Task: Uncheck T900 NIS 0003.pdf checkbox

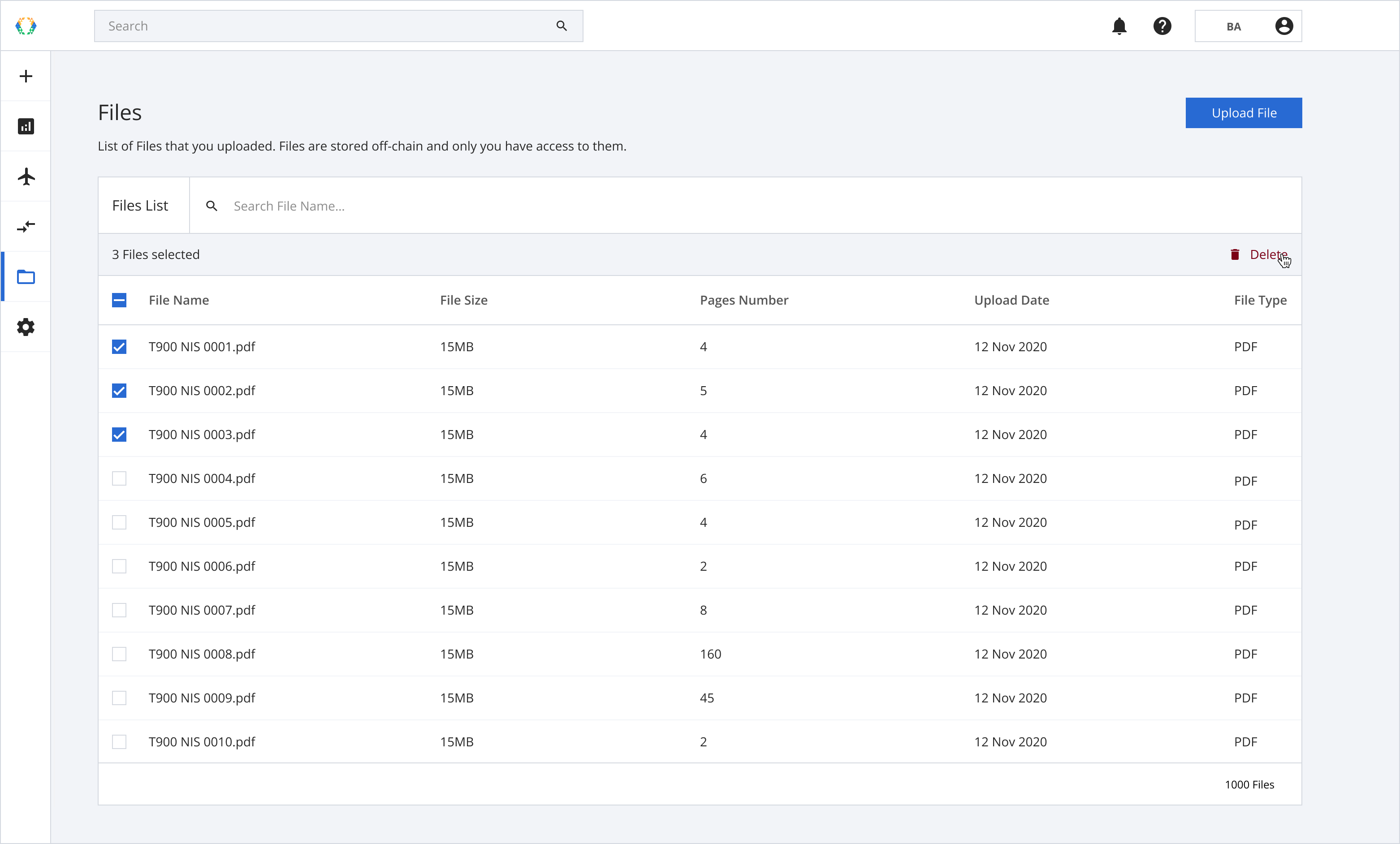Action: tap(119, 435)
